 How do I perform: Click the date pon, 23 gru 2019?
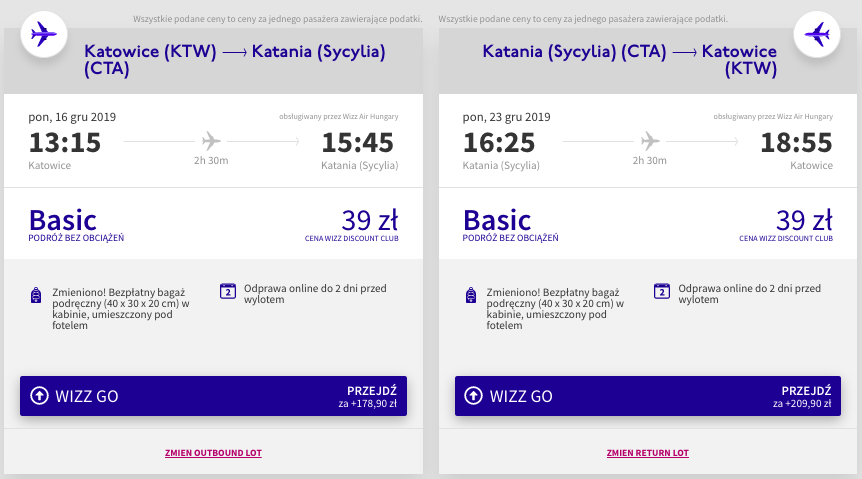506,117
